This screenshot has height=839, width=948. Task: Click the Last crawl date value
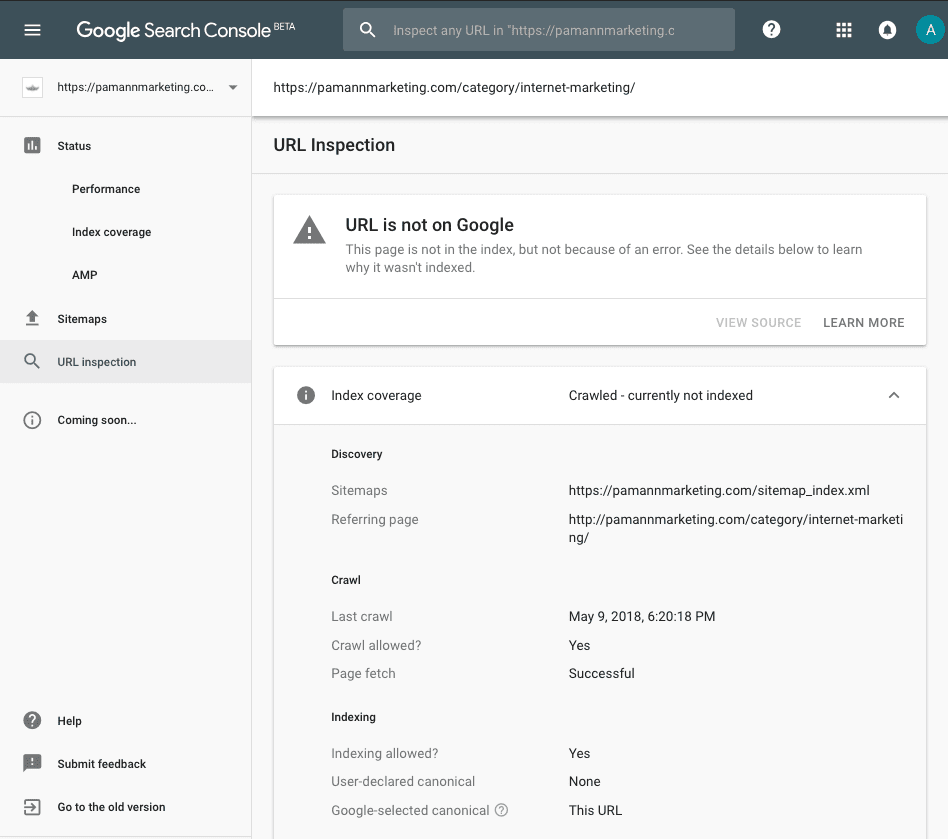click(x=641, y=616)
